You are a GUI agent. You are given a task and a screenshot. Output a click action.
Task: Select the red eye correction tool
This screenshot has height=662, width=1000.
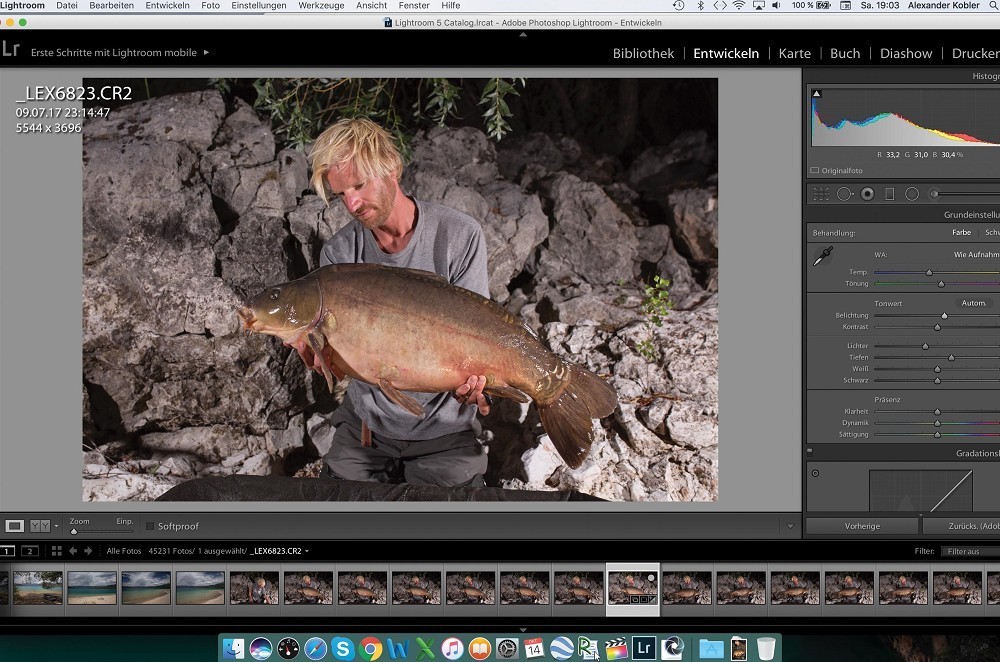tap(867, 194)
